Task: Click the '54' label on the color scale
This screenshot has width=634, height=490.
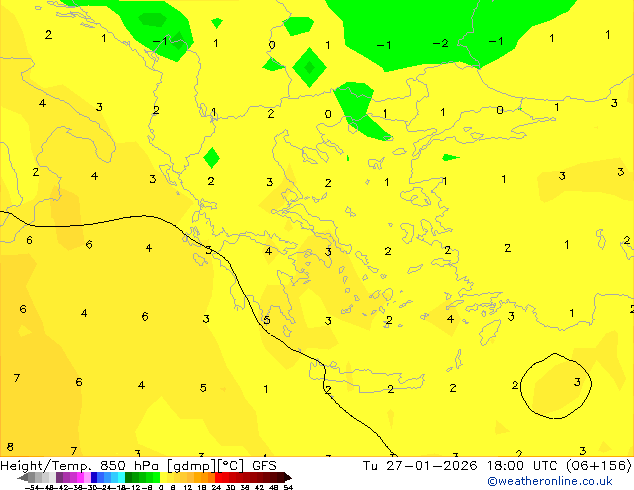Action: point(288,487)
